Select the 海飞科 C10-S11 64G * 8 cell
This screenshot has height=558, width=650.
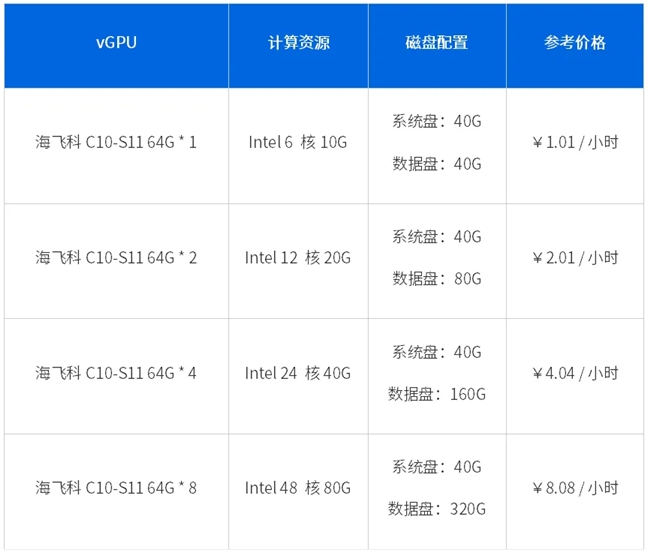[116, 488]
